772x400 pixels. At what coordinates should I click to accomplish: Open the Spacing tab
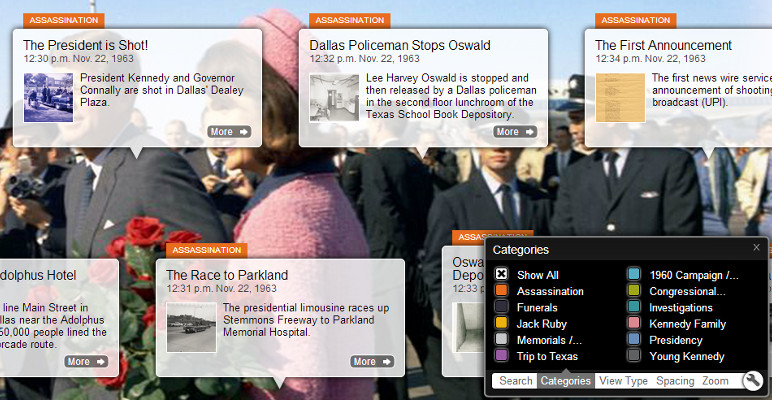(675, 381)
